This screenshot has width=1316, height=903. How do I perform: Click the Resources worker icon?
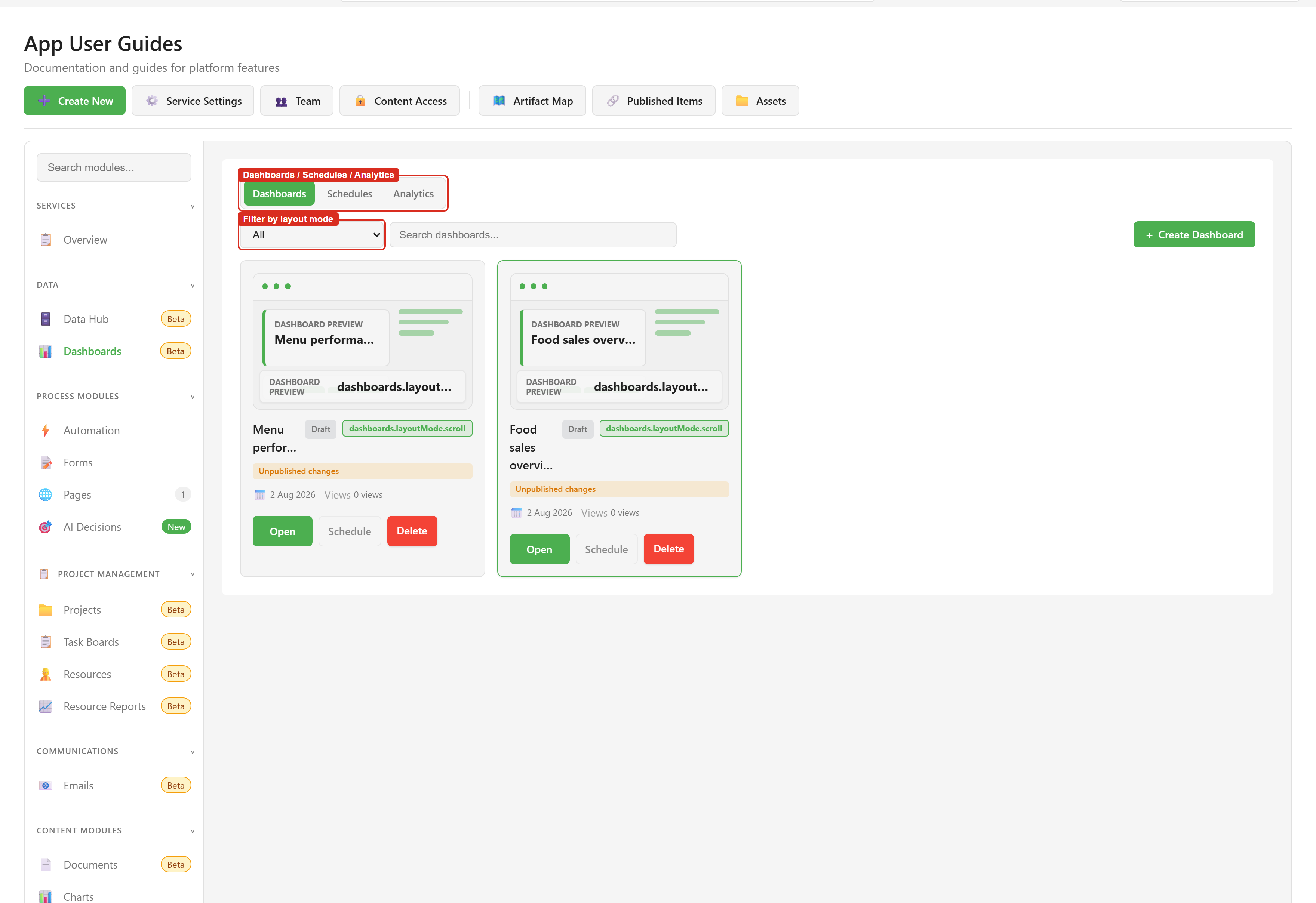(x=45, y=674)
